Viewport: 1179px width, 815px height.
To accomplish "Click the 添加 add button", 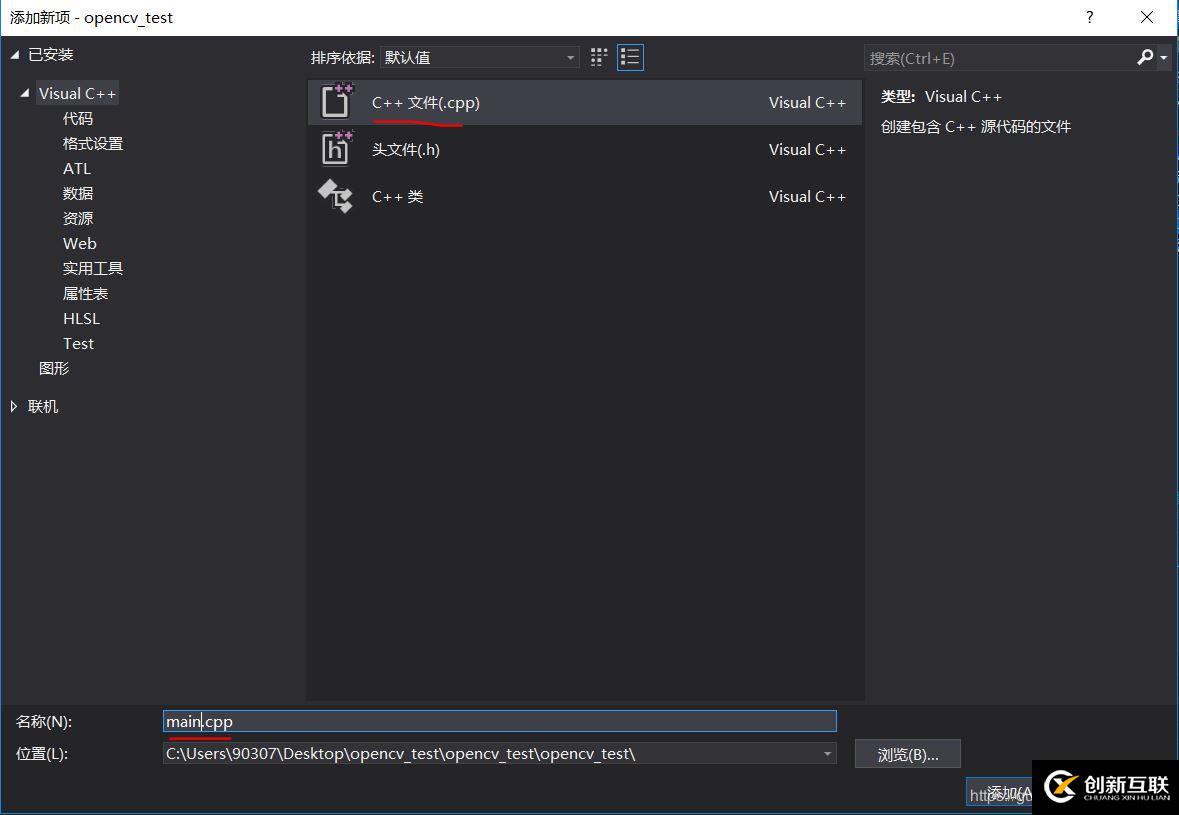I will [x=999, y=792].
